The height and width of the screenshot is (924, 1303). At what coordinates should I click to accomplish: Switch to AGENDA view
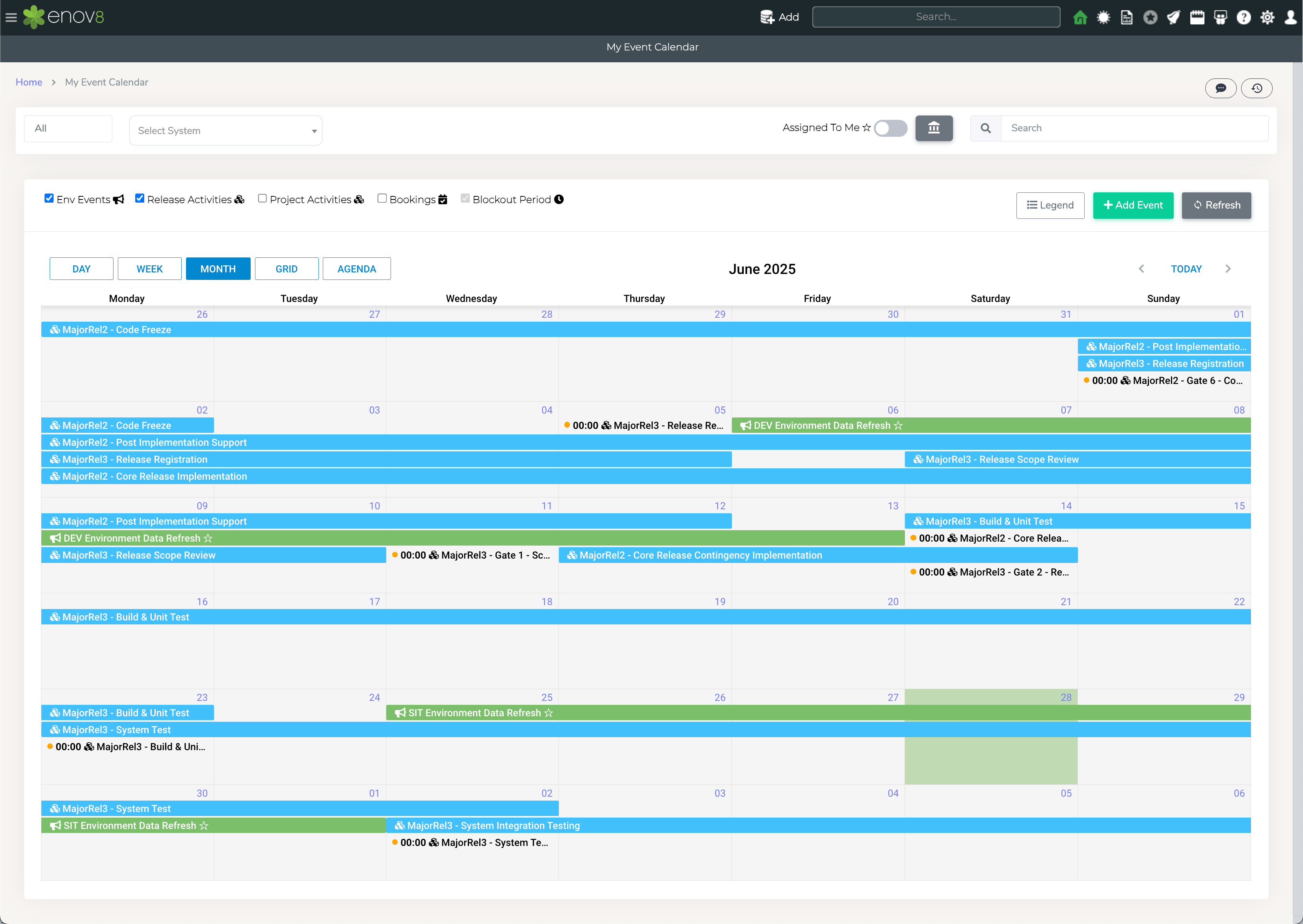click(x=357, y=268)
